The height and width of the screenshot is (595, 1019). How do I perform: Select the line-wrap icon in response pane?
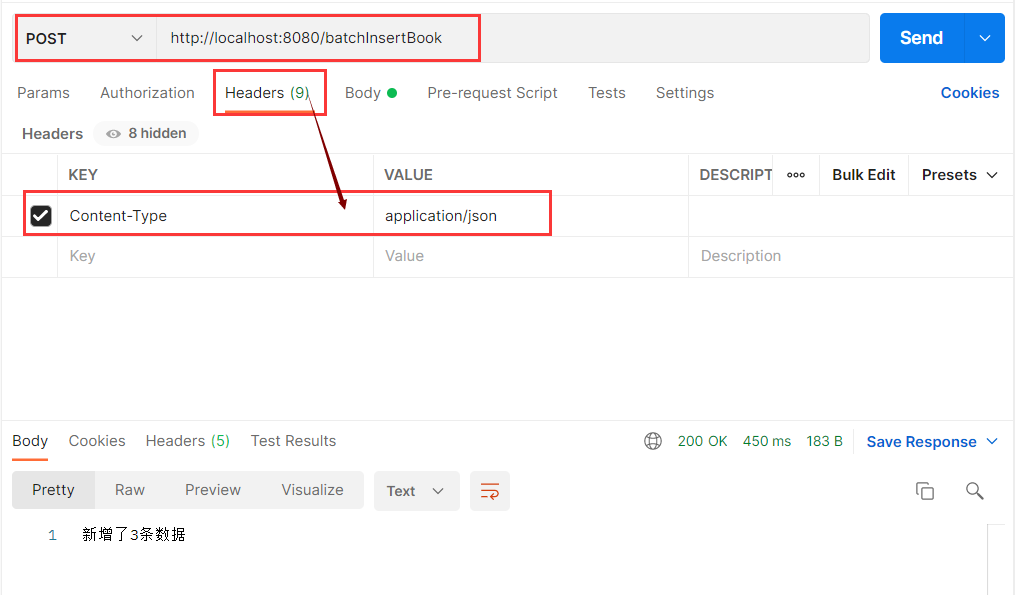coord(489,490)
